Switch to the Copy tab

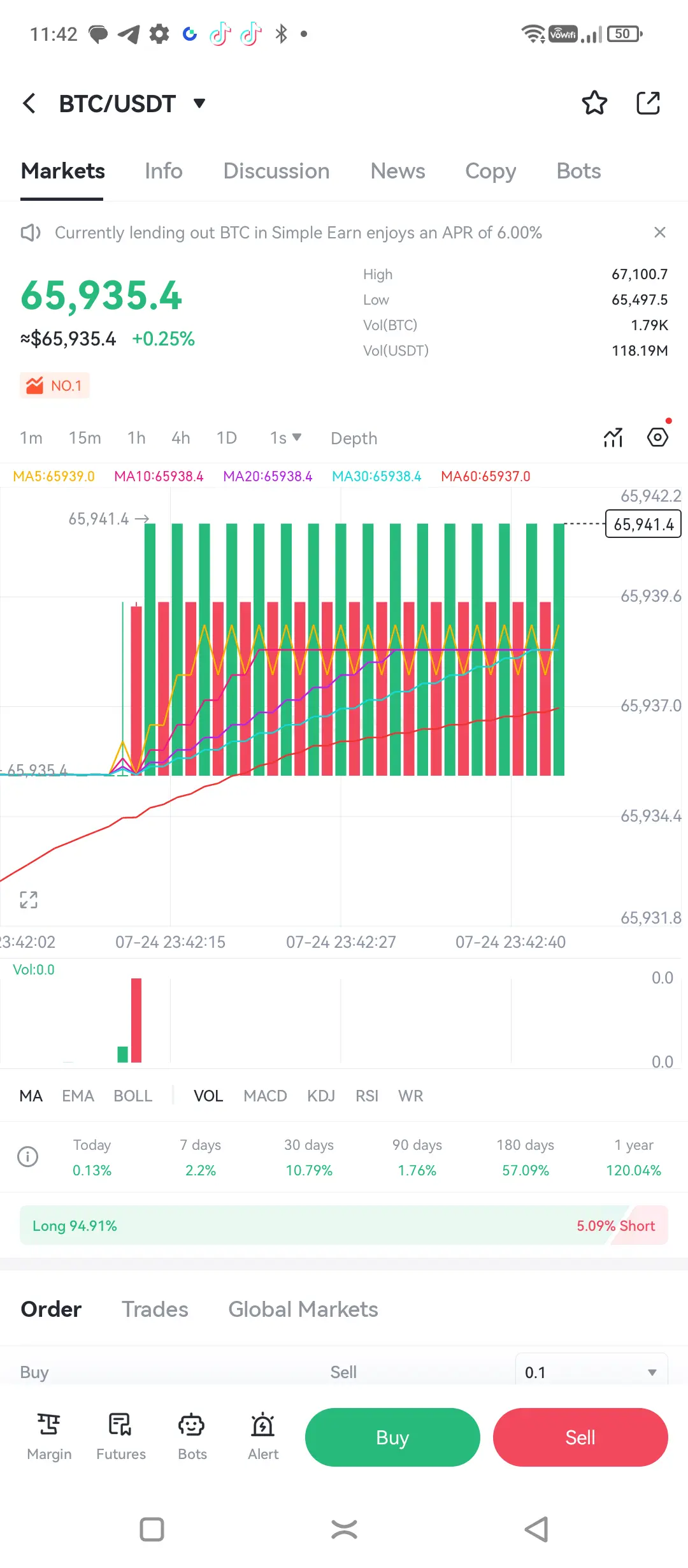tap(491, 171)
